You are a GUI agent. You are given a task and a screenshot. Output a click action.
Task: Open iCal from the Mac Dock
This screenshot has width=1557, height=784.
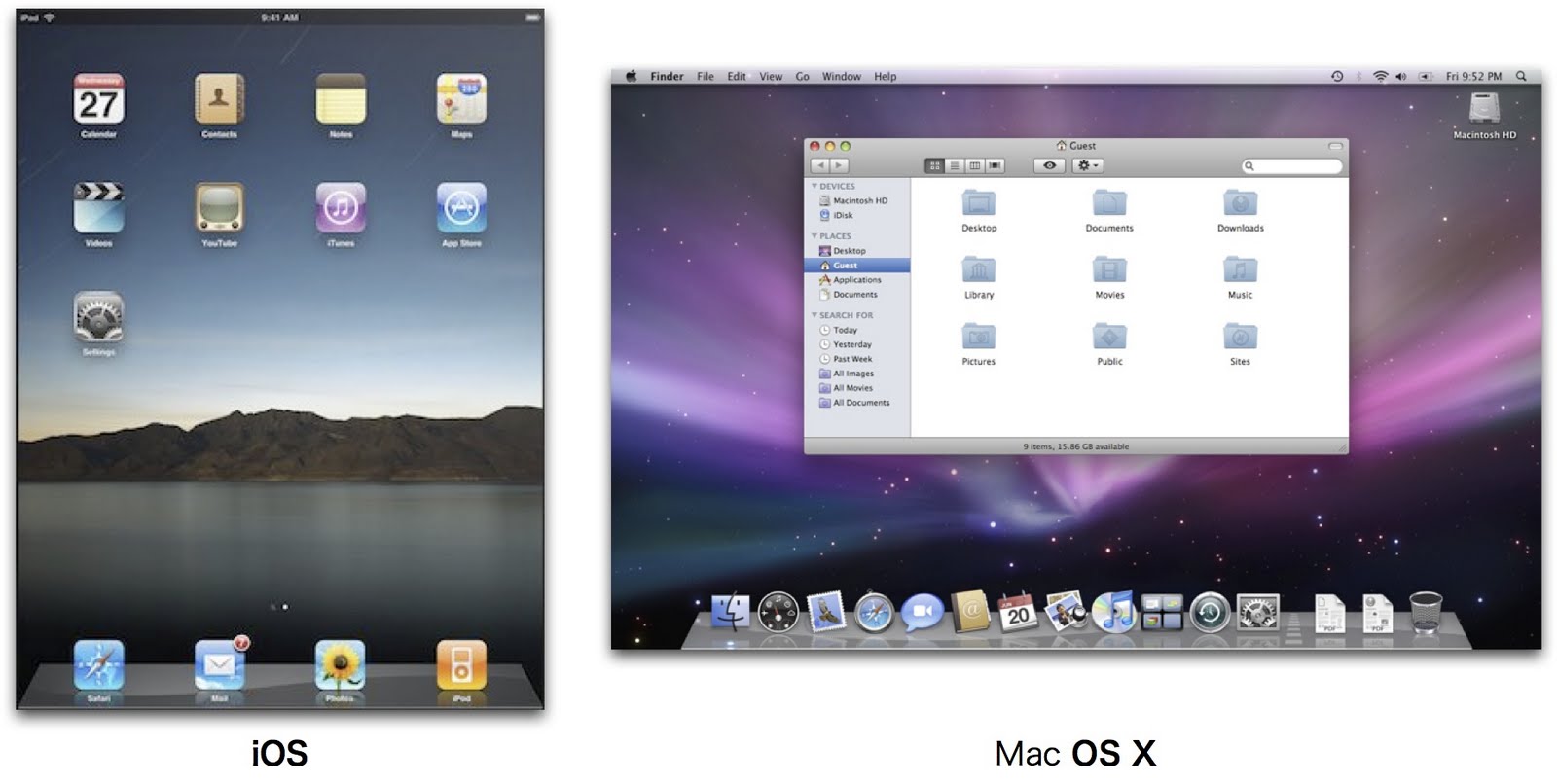click(x=1018, y=613)
